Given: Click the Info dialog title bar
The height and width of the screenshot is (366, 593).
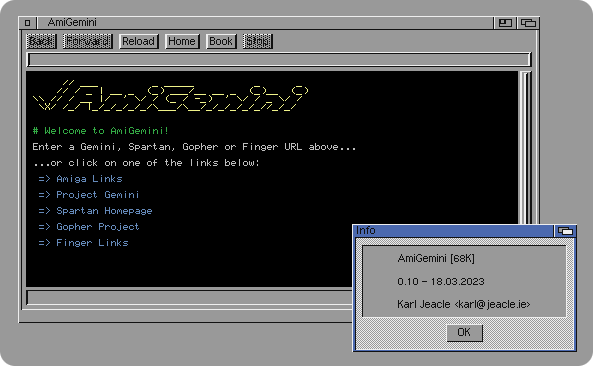Looking at the screenshot, I should click(453, 231).
